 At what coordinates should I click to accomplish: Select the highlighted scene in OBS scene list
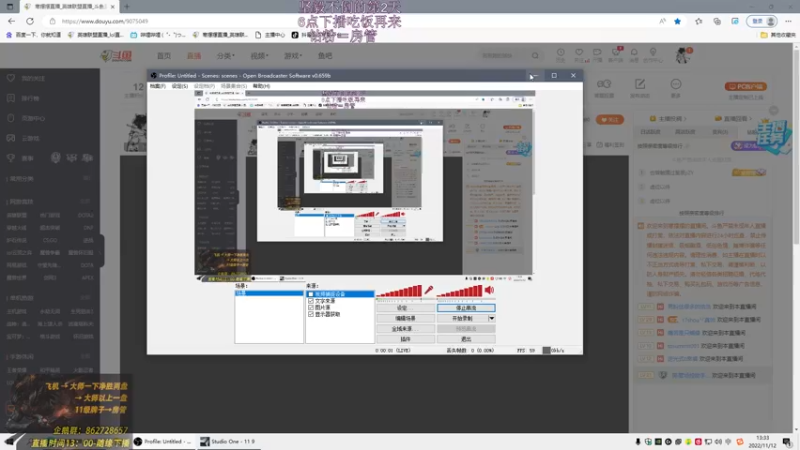pos(269,293)
